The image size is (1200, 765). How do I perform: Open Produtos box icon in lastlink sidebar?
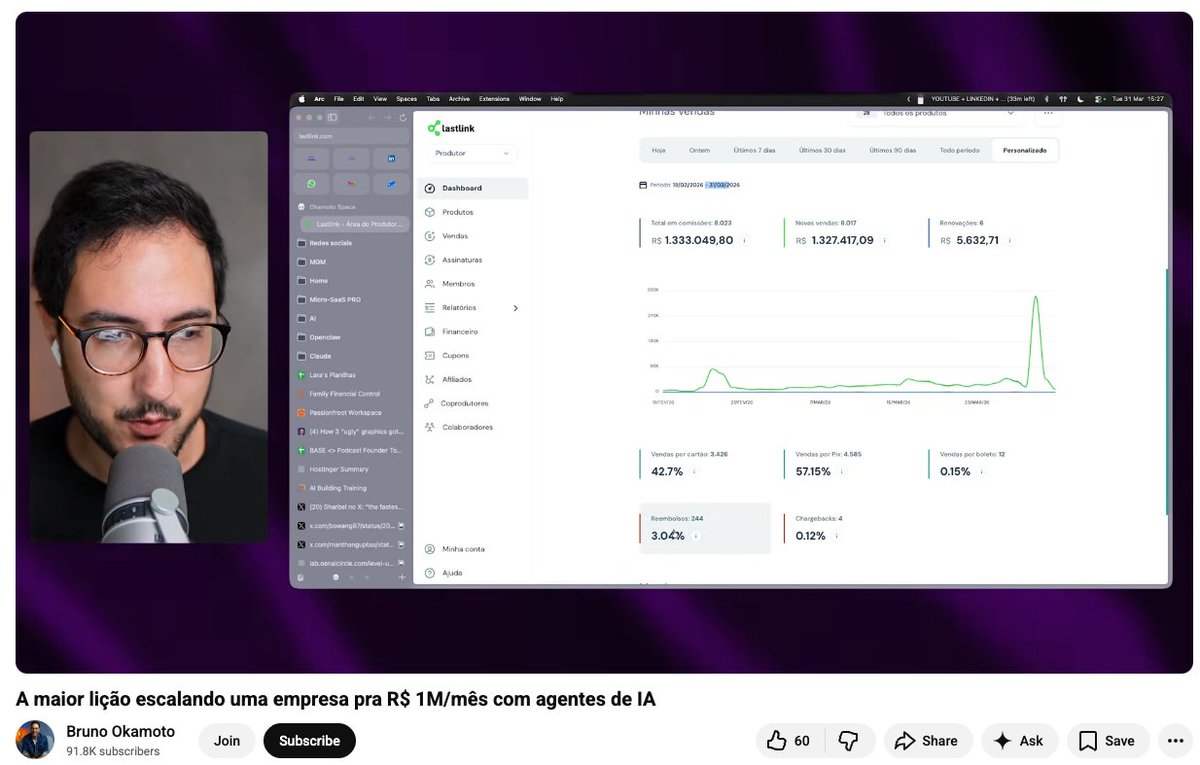(430, 212)
